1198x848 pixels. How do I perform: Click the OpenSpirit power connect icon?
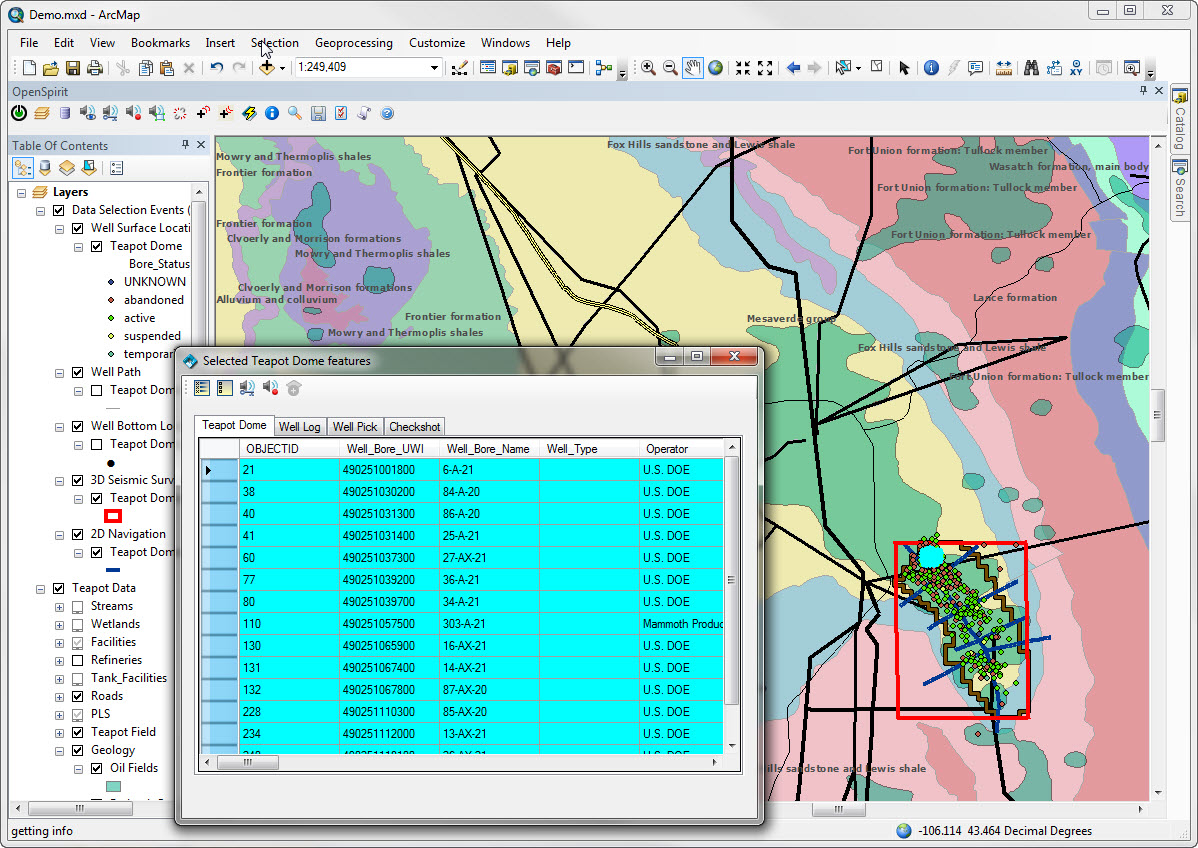(19, 114)
